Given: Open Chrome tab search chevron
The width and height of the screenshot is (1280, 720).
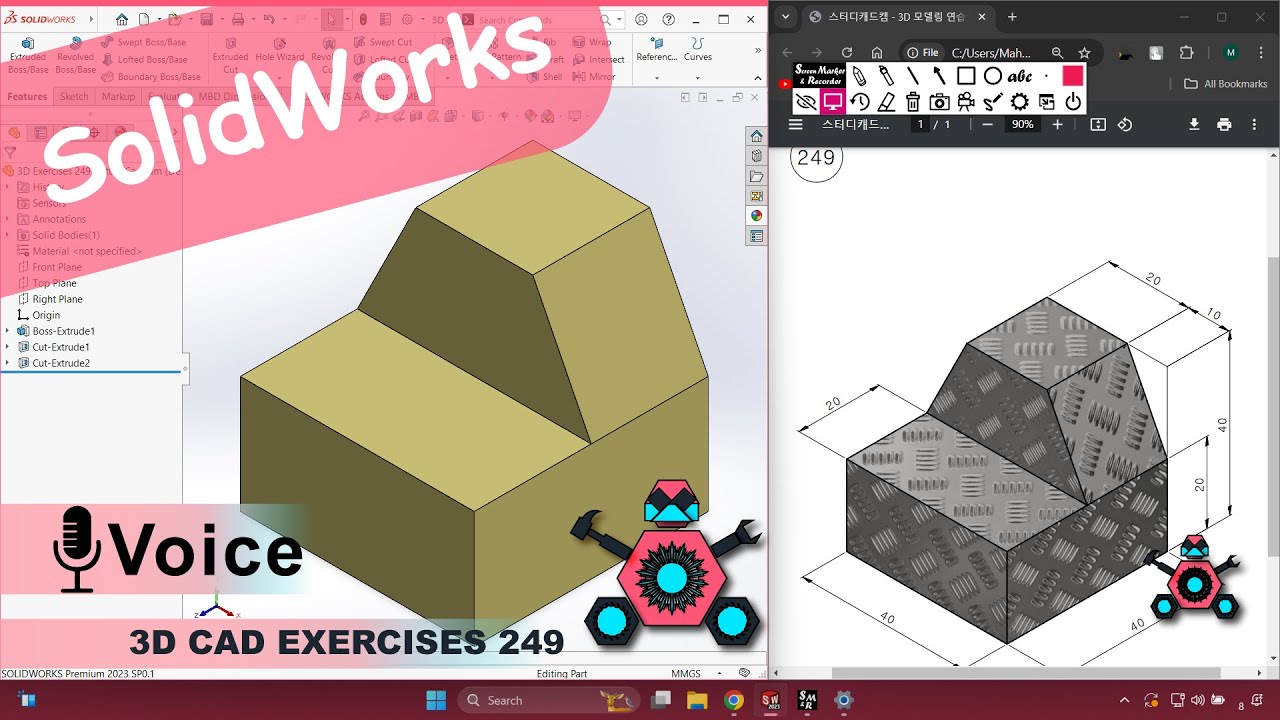Looking at the screenshot, I should (x=785, y=17).
